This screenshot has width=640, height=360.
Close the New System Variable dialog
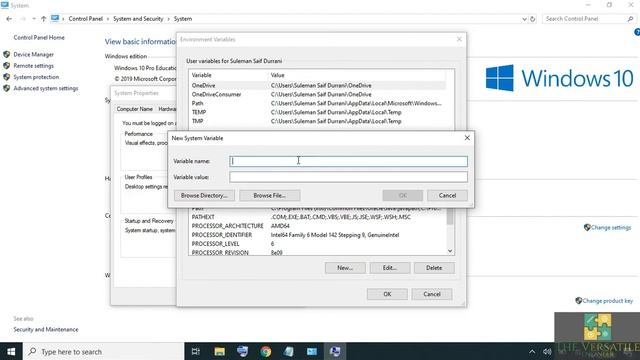pos(467,138)
